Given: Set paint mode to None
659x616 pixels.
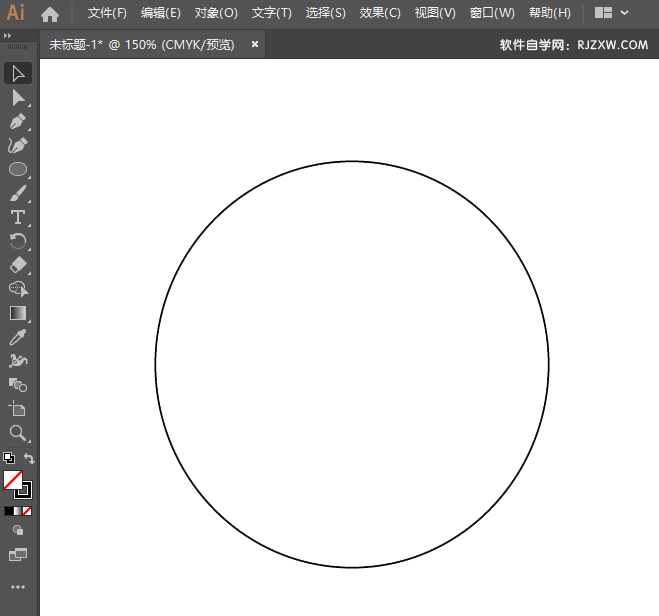Looking at the screenshot, I should click(27, 511).
